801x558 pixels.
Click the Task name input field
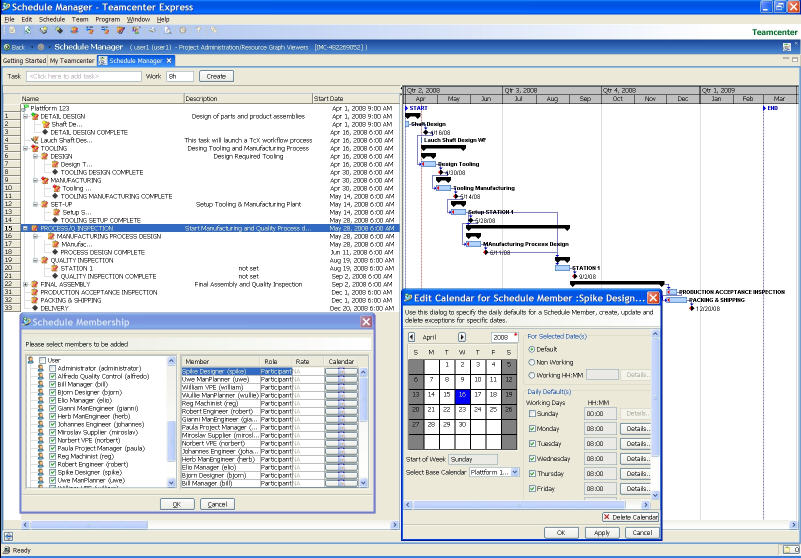pyautogui.click(x=83, y=77)
